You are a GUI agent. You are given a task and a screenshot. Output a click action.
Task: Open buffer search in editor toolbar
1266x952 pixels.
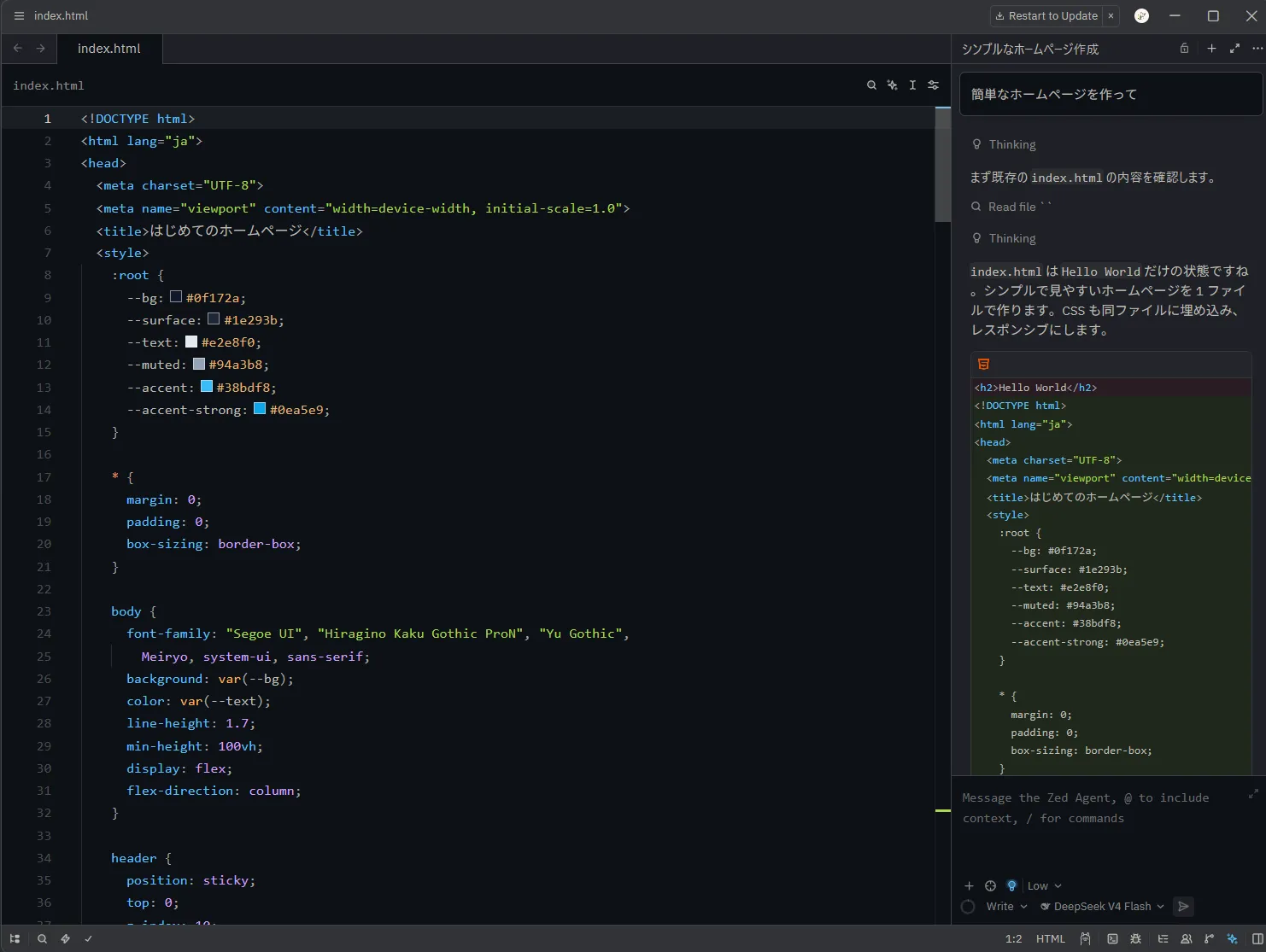pos(871,85)
